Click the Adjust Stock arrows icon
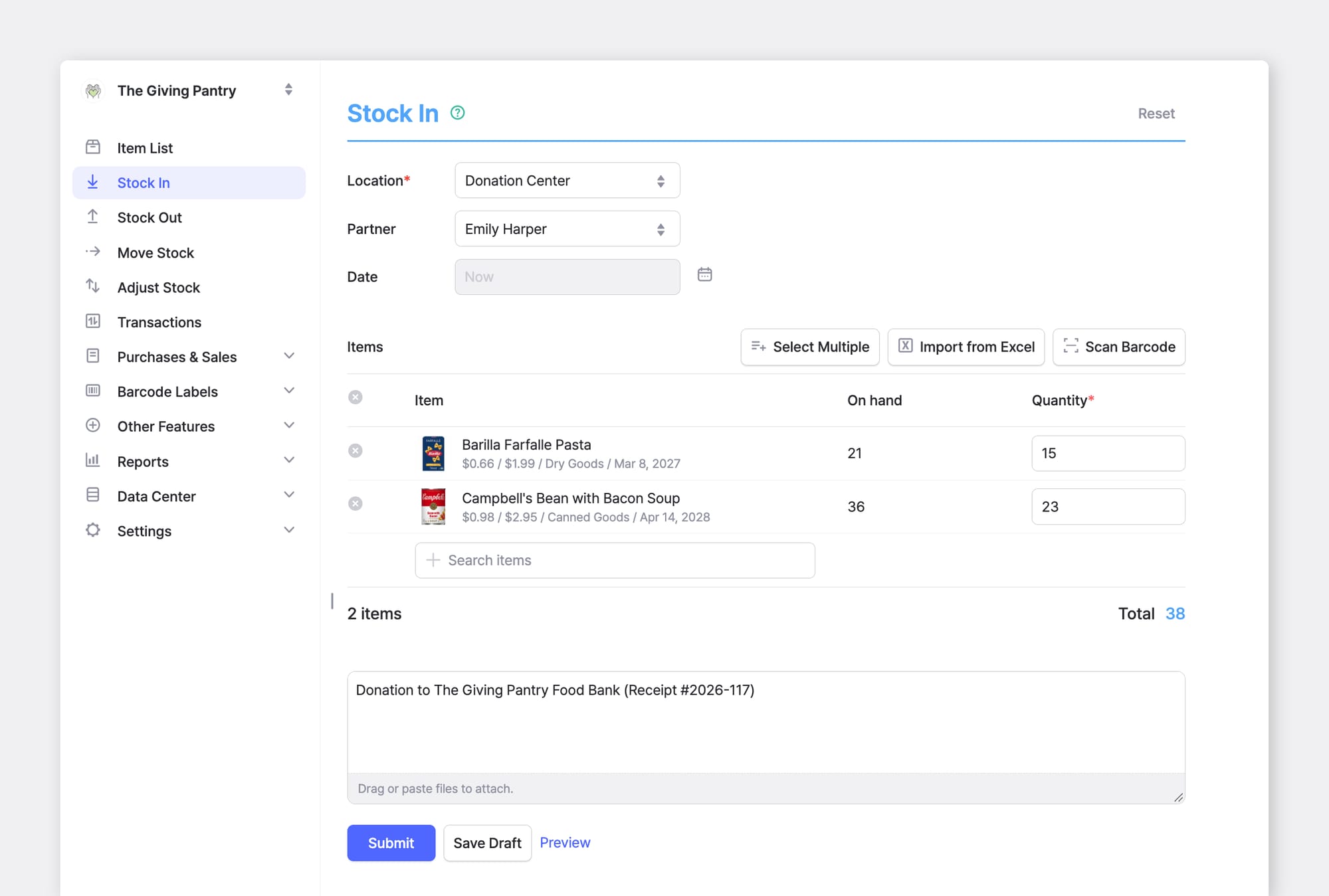This screenshot has height=896, width=1329. [93, 286]
